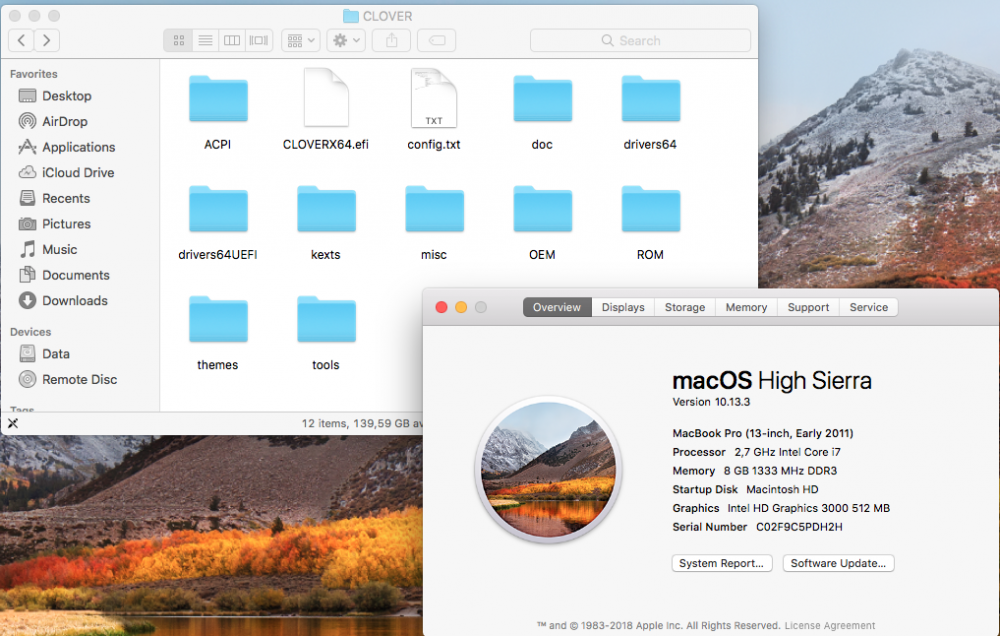Click the Version 10.13.3 text
Screen dimensions: 1000x636
[711, 402]
